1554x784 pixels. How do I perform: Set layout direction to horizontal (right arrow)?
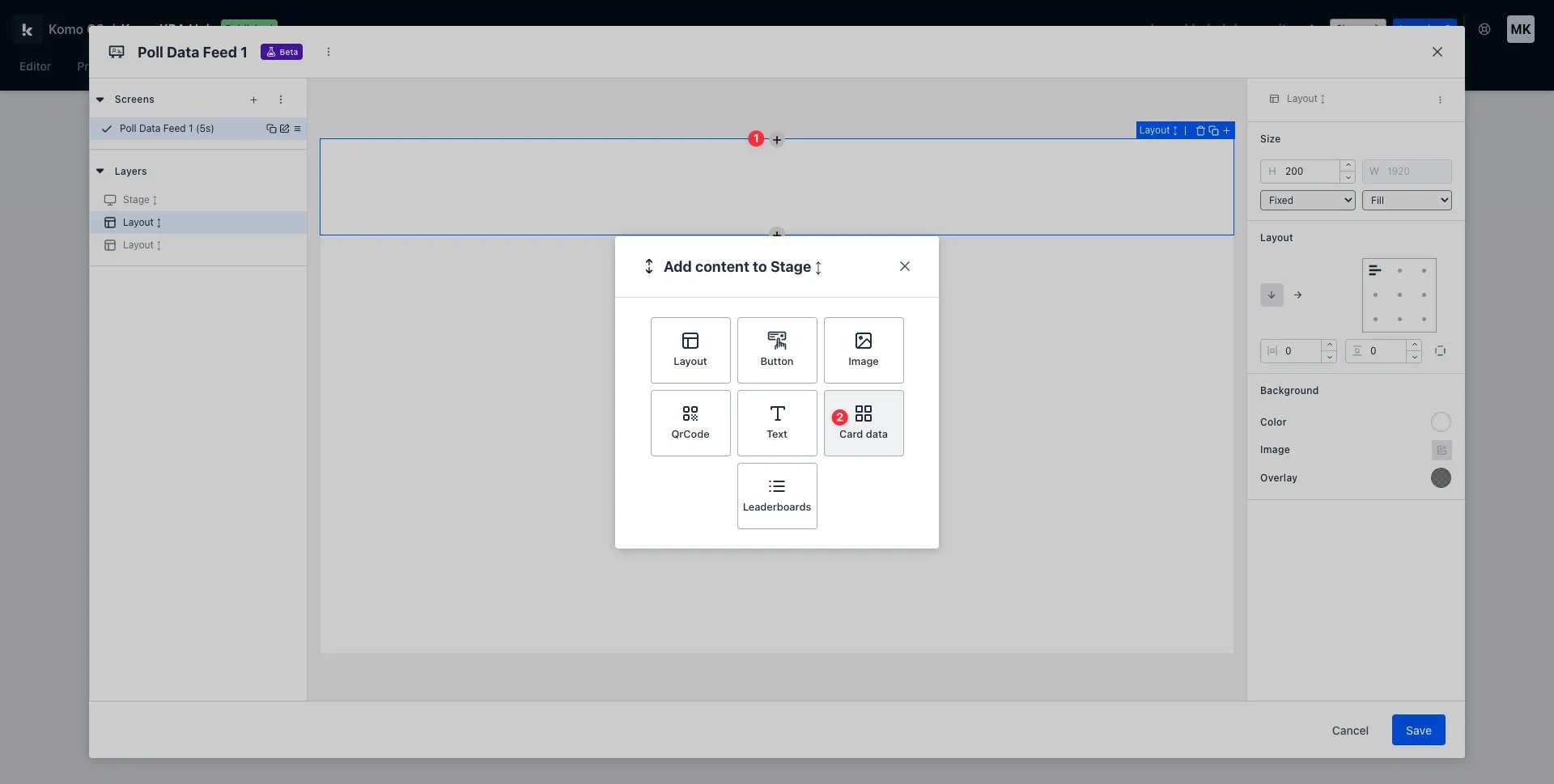[1297, 295]
